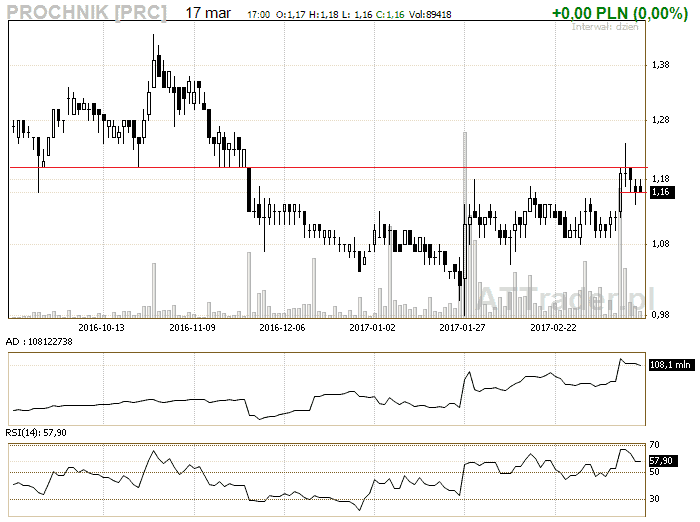Click the 57,90 RSI value tag
Screen dimensions: 700x522
pos(660,460)
